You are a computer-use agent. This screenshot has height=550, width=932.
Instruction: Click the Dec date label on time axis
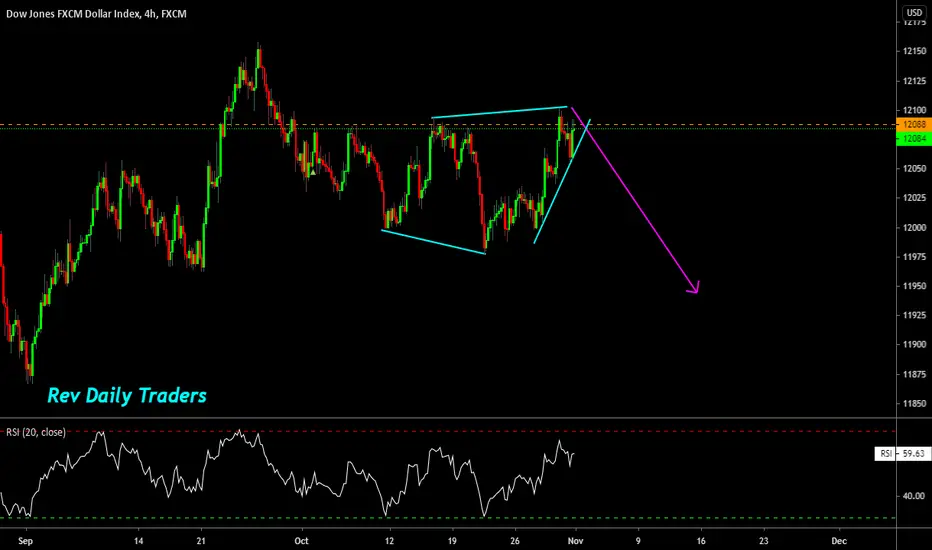pyautogui.click(x=839, y=541)
